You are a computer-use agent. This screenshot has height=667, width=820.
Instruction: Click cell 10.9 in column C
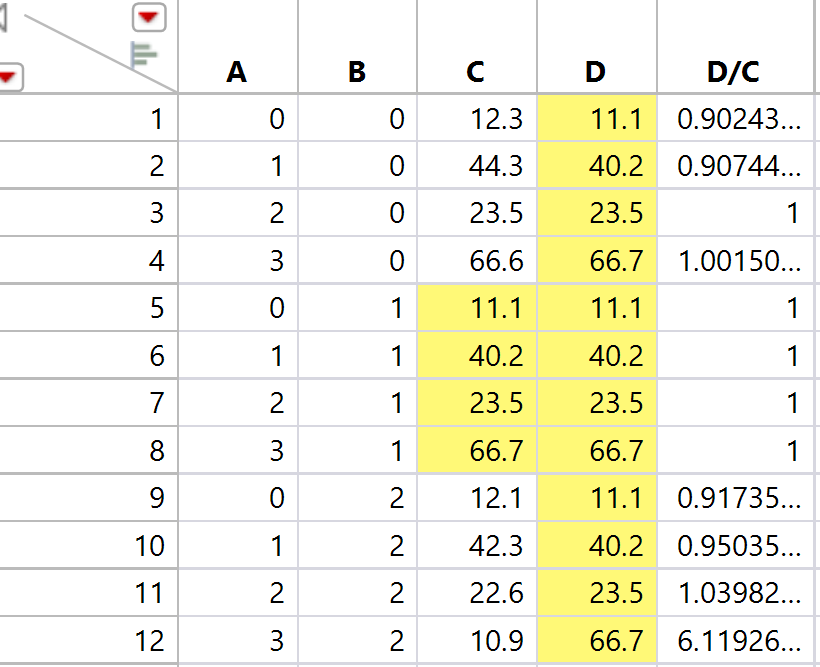coord(477,640)
